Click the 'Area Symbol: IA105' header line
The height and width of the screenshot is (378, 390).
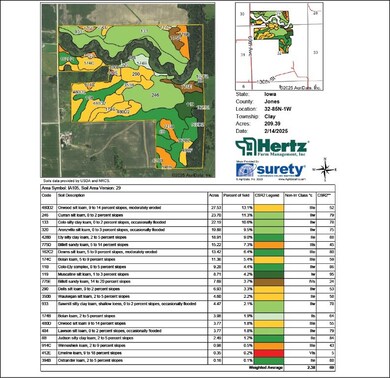pyautogui.click(x=81, y=188)
